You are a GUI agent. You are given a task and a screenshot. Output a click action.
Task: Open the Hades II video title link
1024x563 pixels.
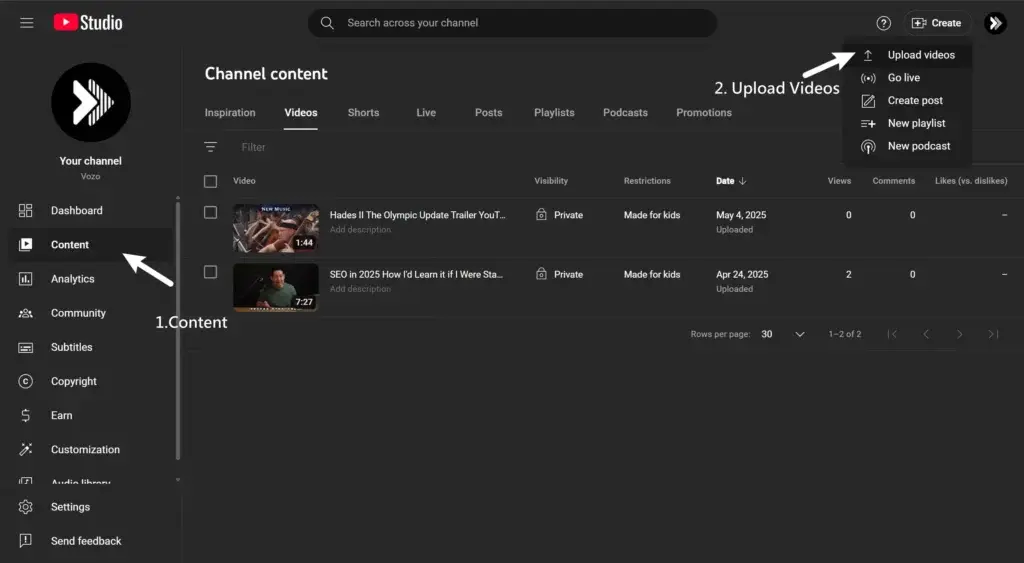417,215
